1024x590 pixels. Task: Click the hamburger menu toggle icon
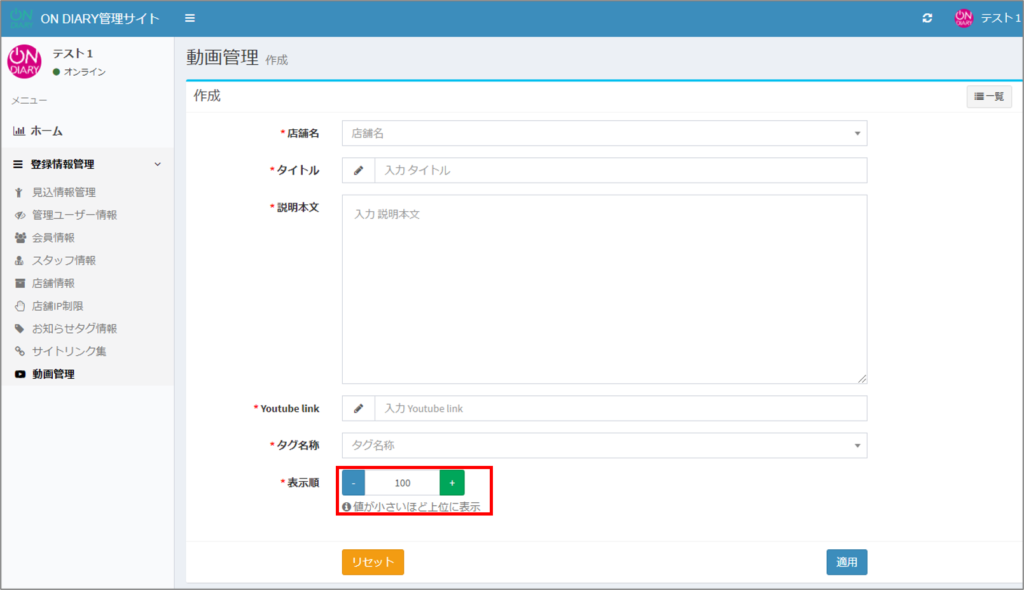click(190, 18)
